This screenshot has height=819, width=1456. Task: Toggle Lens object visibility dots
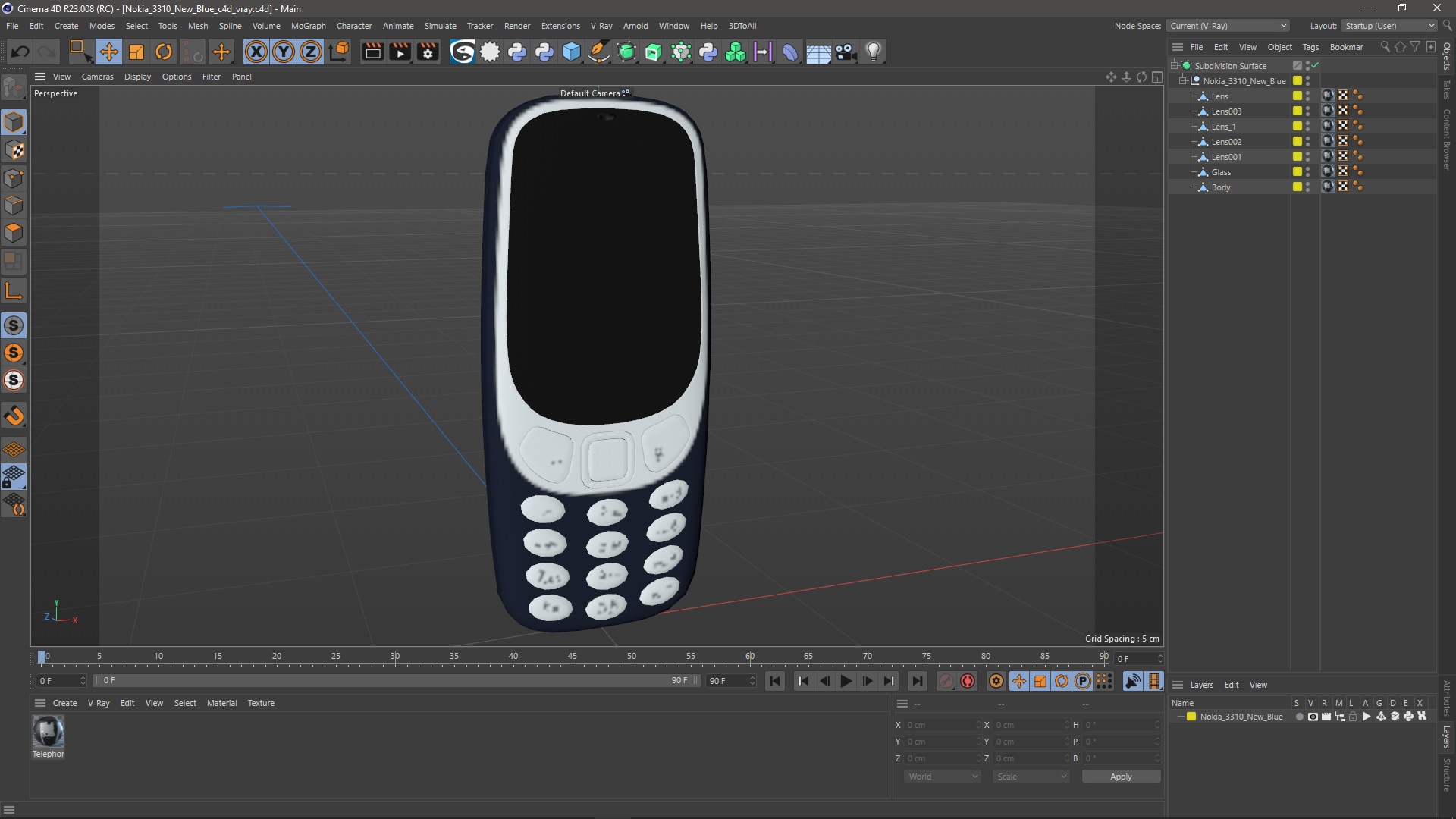(x=1308, y=96)
